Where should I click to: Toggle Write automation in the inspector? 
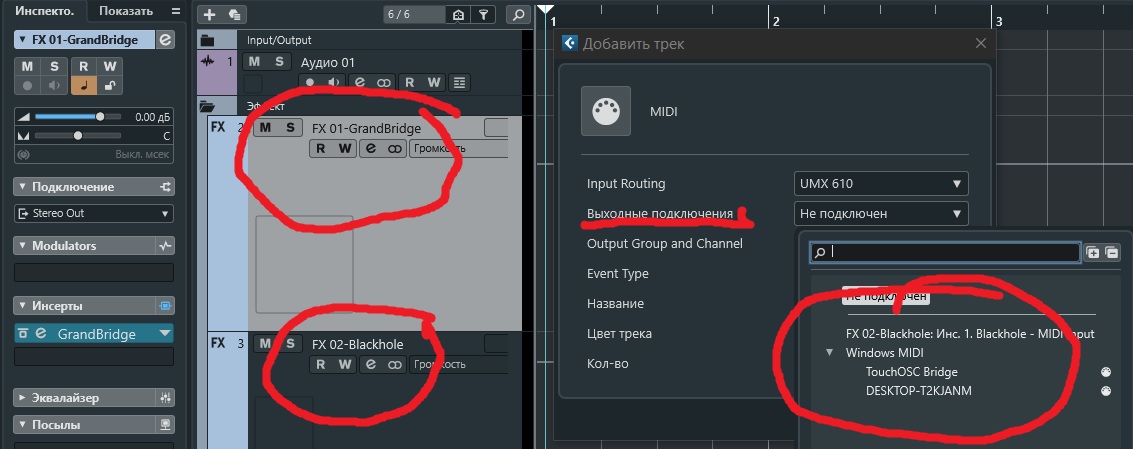tap(109, 67)
